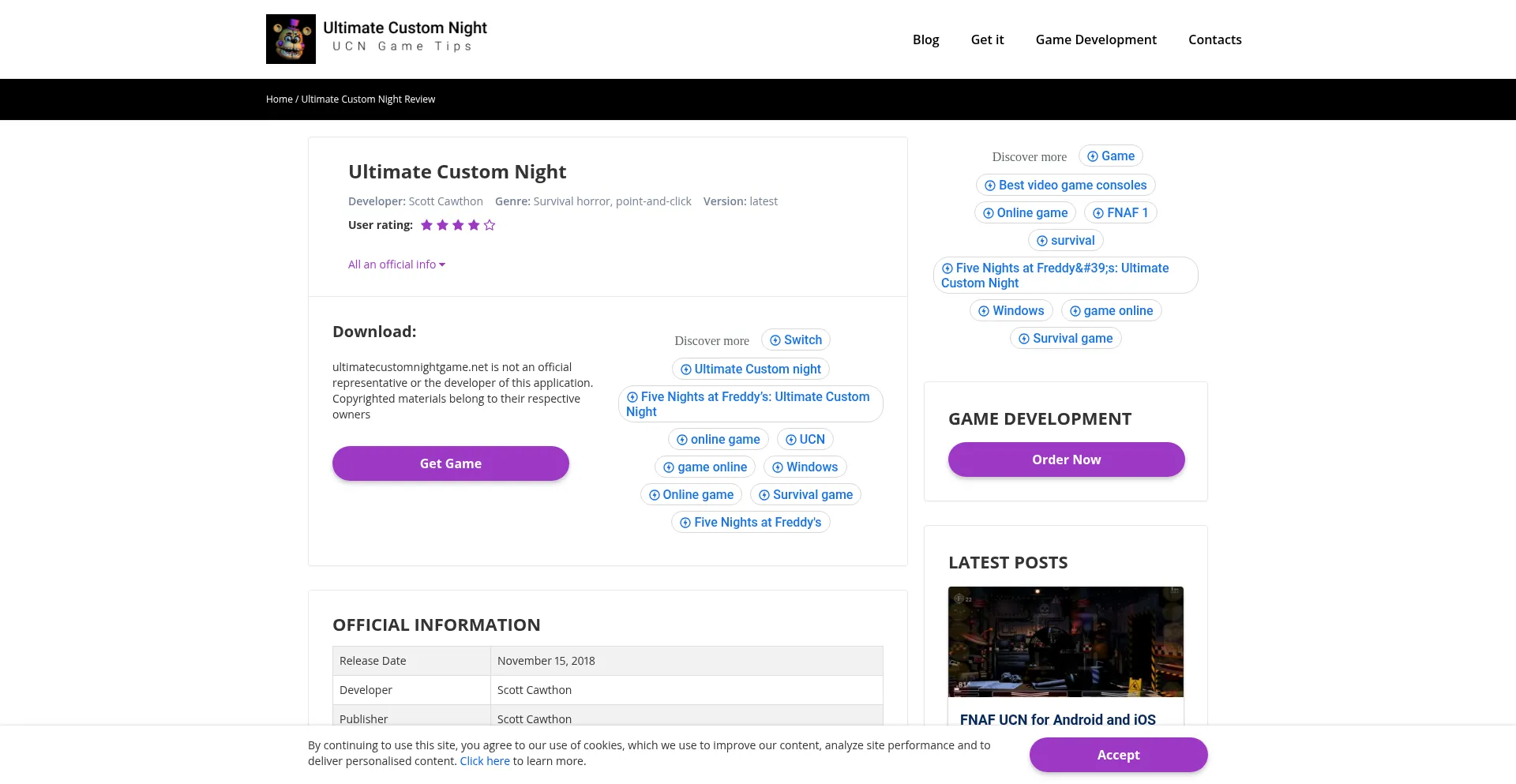Accept the cookie notice
This screenshot has width=1516, height=784.
coord(1118,755)
